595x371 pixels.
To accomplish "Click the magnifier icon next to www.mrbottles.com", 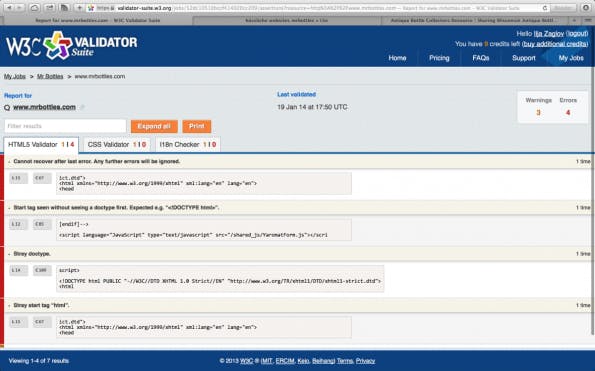I will (x=7, y=108).
